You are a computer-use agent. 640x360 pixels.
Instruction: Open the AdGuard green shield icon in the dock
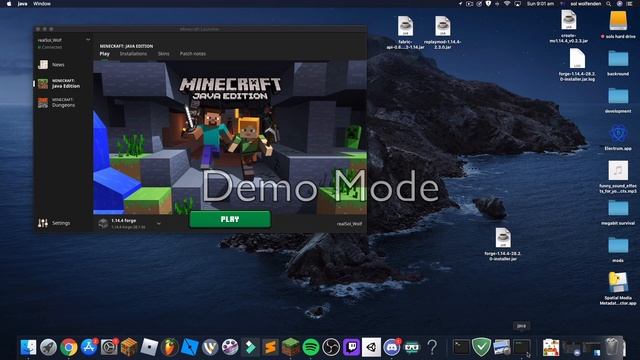(x=481, y=347)
